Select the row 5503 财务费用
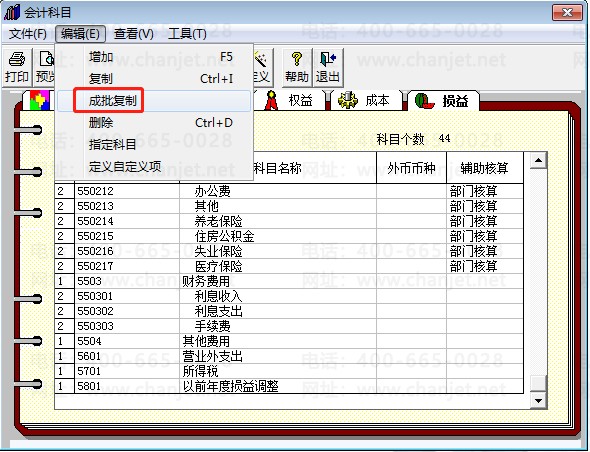The width and height of the screenshot is (590, 452). pos(289,281)
